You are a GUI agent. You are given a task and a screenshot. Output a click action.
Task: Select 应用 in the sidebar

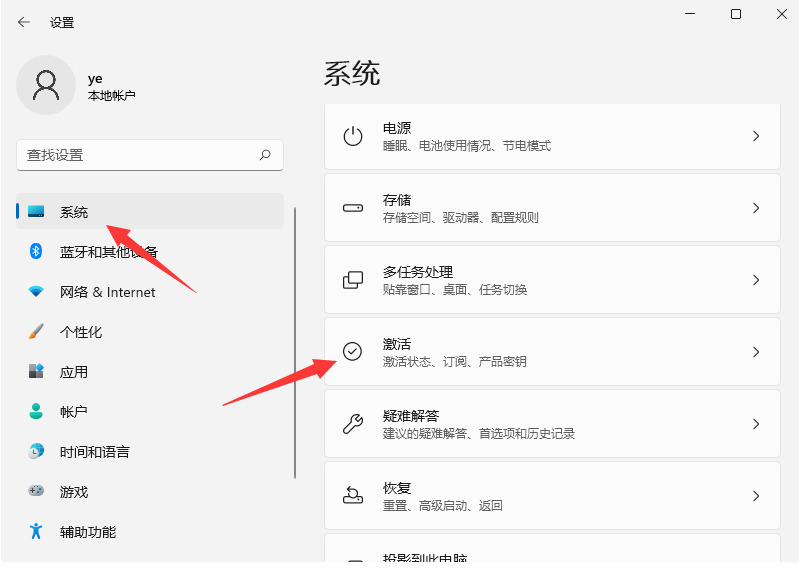coord(74,372)
